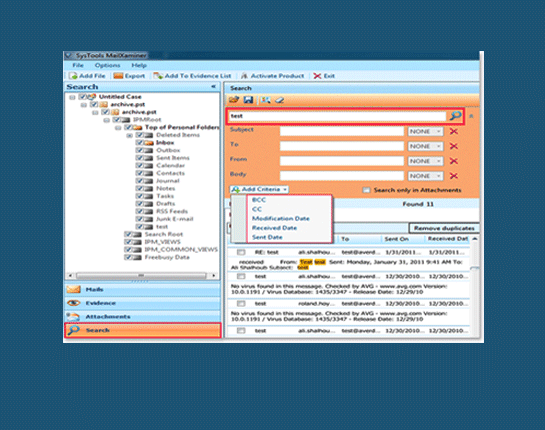
Task: Remove the Body criteria red X
Action: (x=454, y=176)
